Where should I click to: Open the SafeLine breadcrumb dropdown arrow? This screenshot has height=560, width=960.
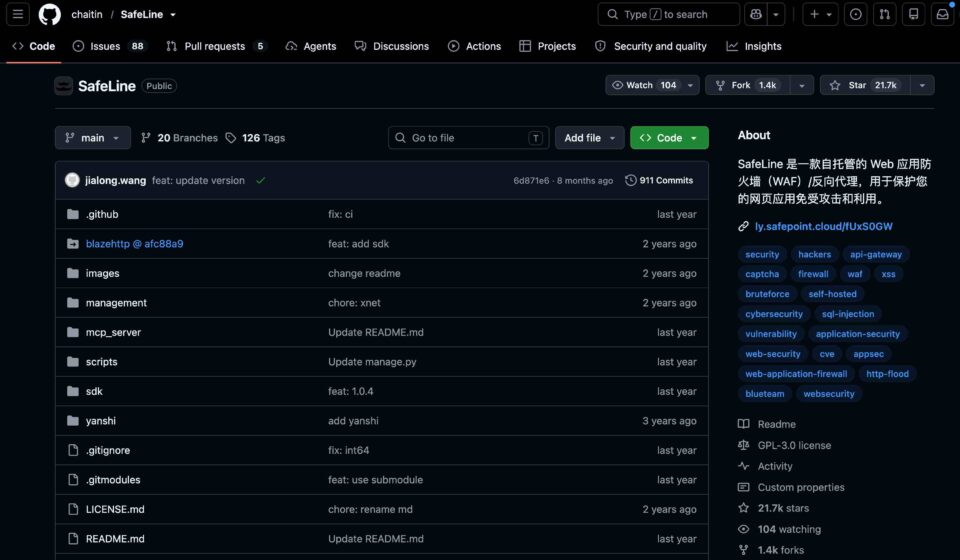(173, 15)
